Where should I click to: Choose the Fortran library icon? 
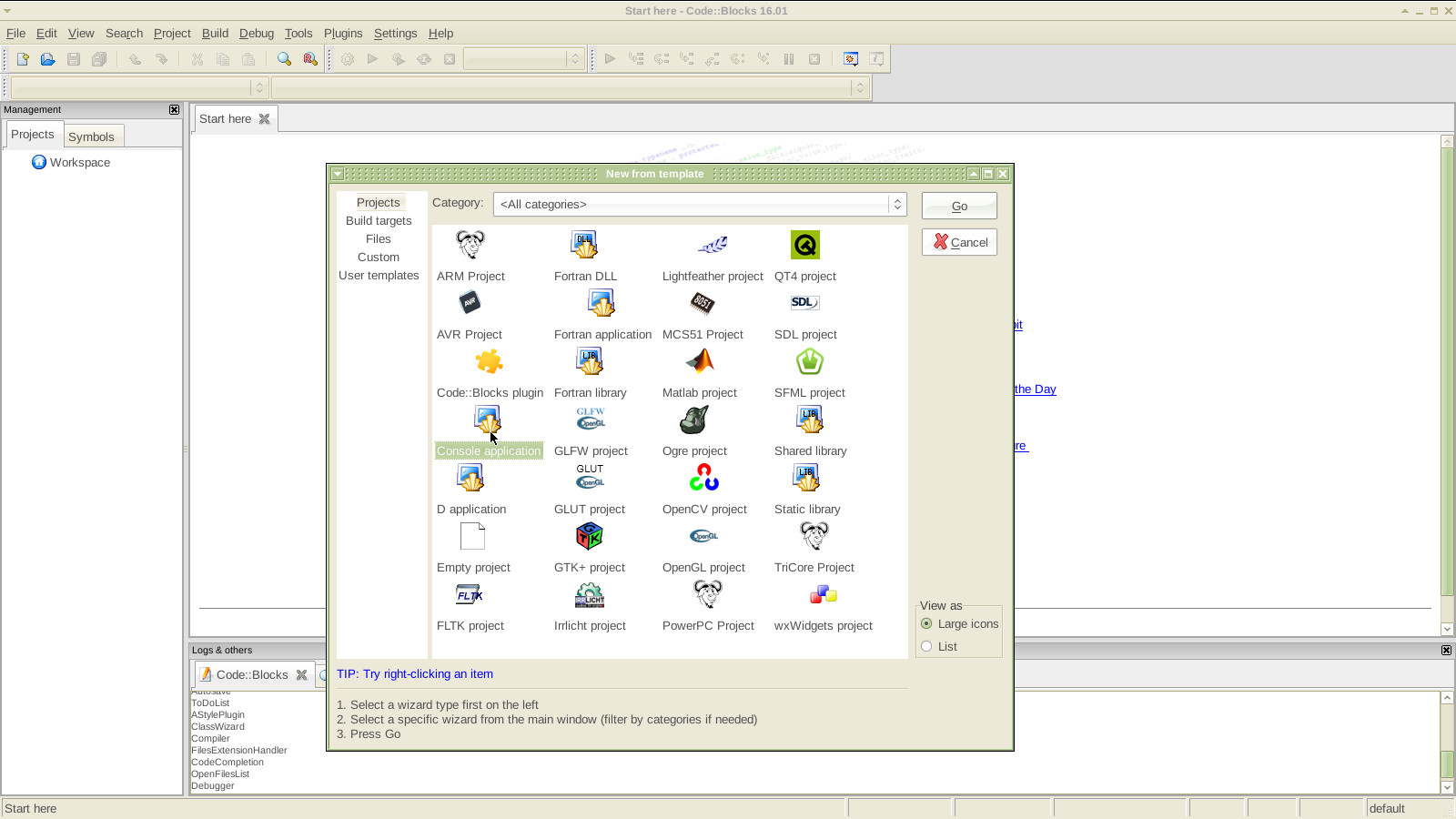pos(590,360)
